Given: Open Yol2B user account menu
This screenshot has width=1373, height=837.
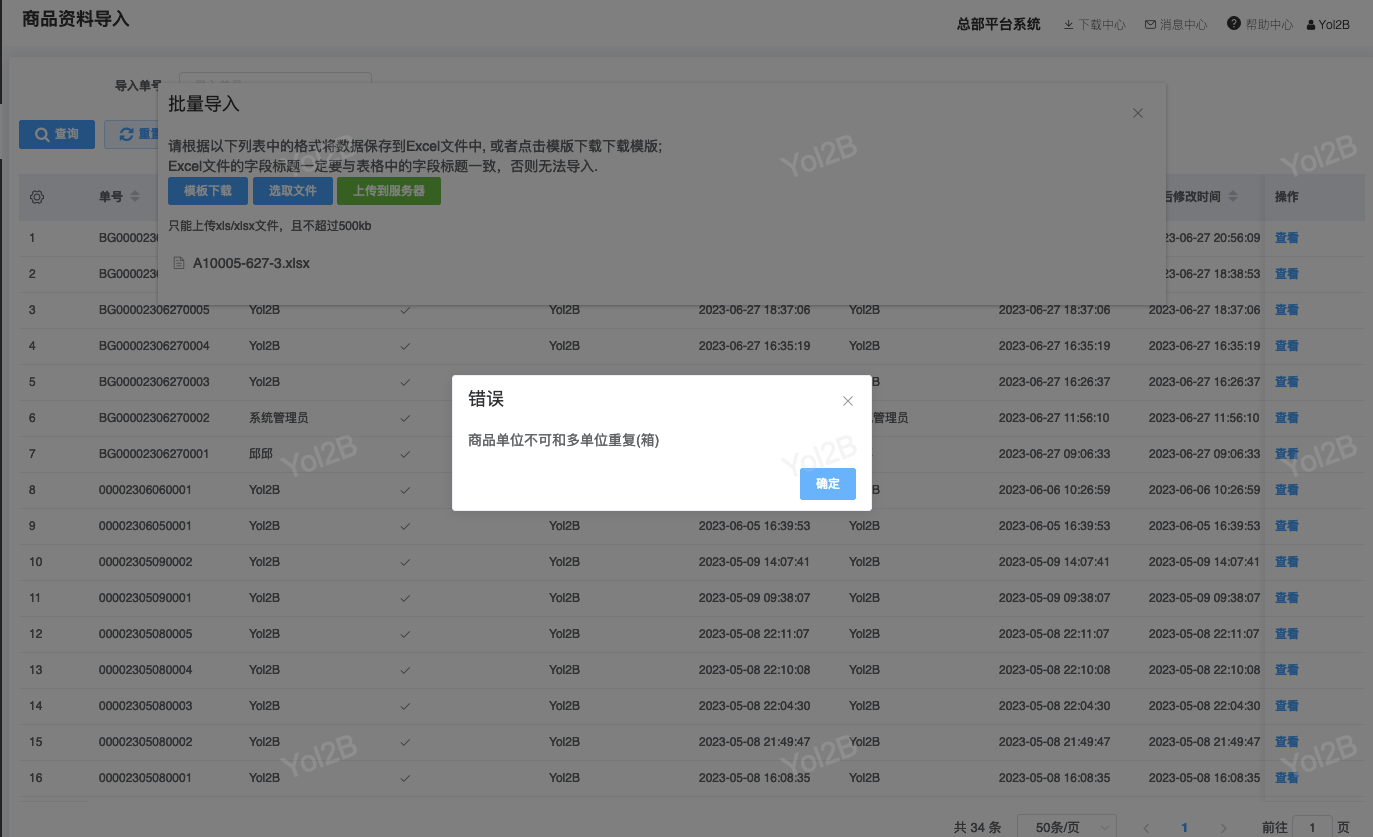Looking at the screenshot, I should pyautogui.click(x=1328, y=25).
